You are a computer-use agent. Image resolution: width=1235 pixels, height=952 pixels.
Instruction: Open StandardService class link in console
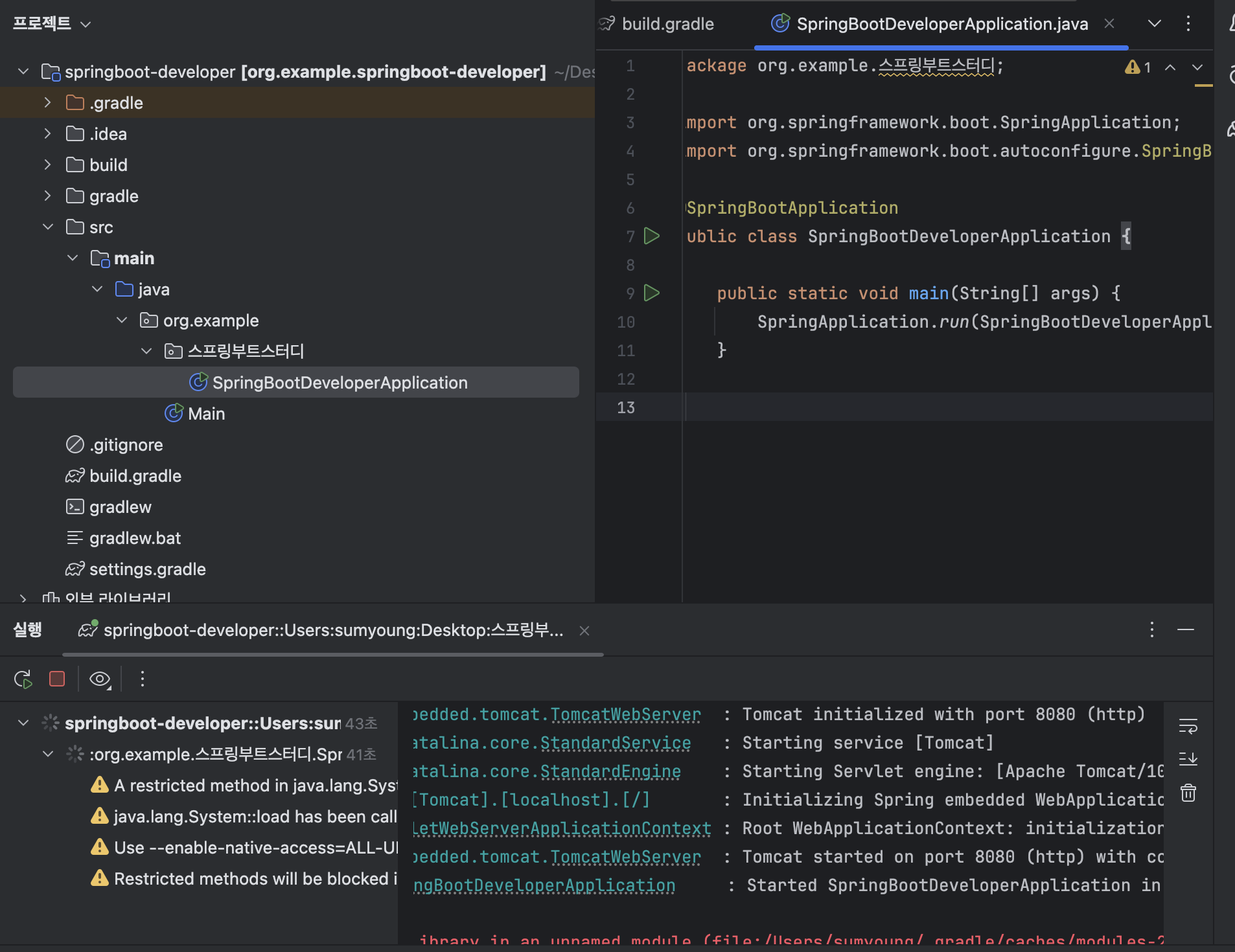pyautogui.click(x=616, y=743)
